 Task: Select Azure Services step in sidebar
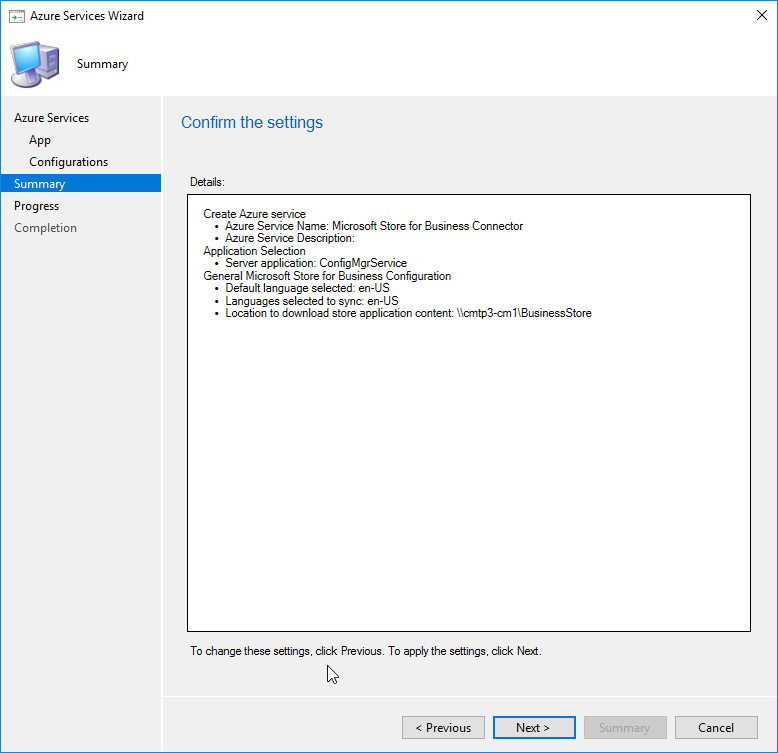(x=52, y=118)
